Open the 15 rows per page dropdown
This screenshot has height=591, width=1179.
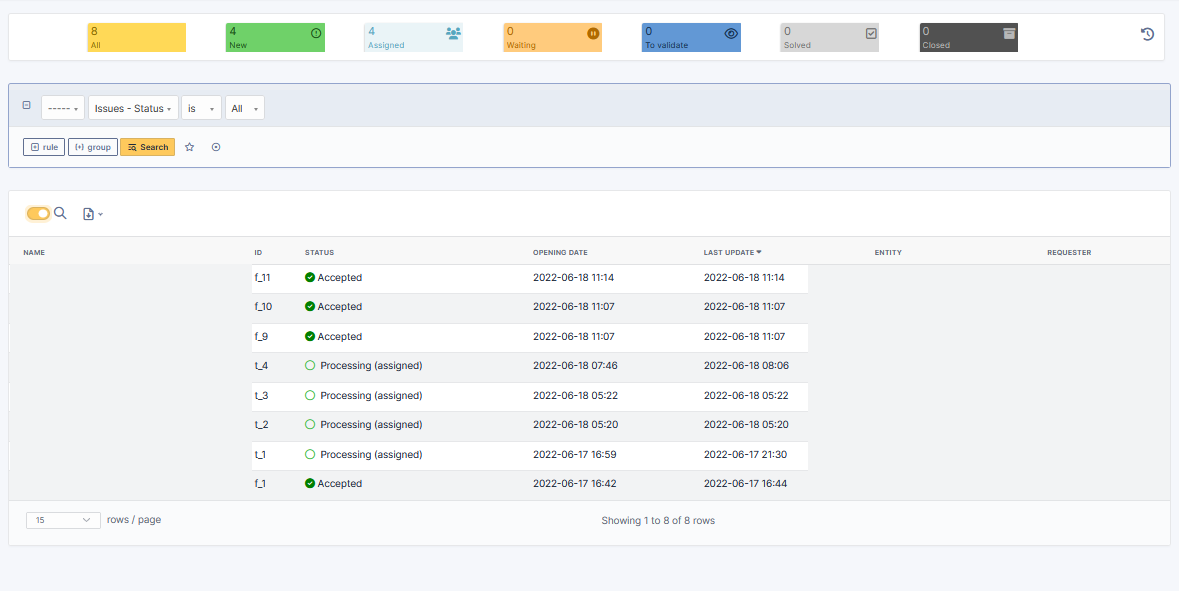click(x=63, y=520)
